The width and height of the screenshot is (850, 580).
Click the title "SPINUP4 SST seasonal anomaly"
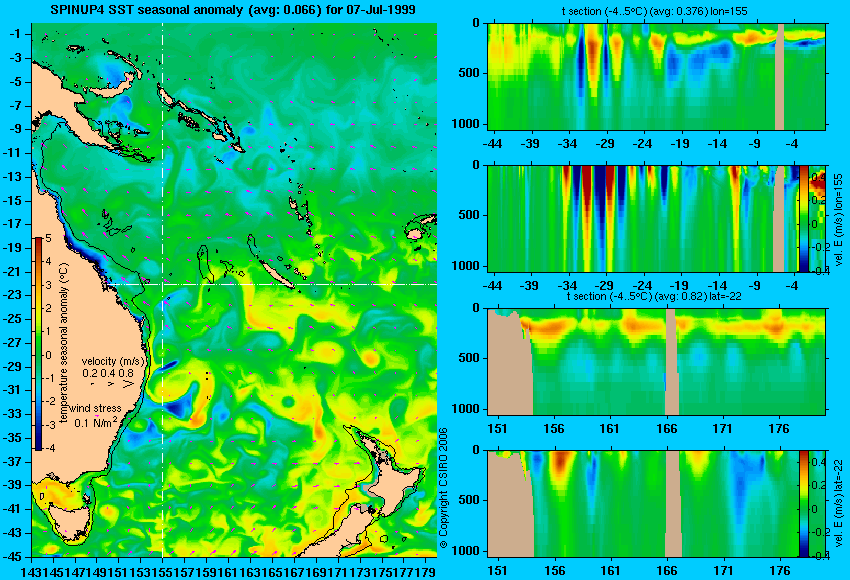click(146, 10)
